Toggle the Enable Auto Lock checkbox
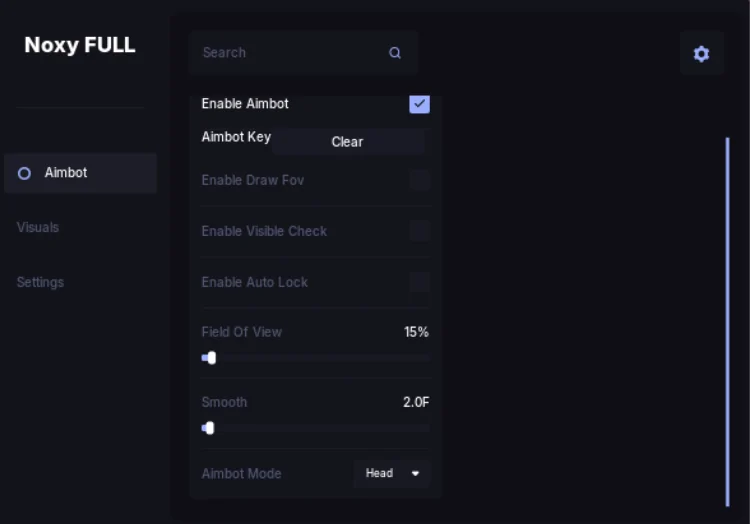The width and height of the screenshot is (750, 524). point(420,282)
